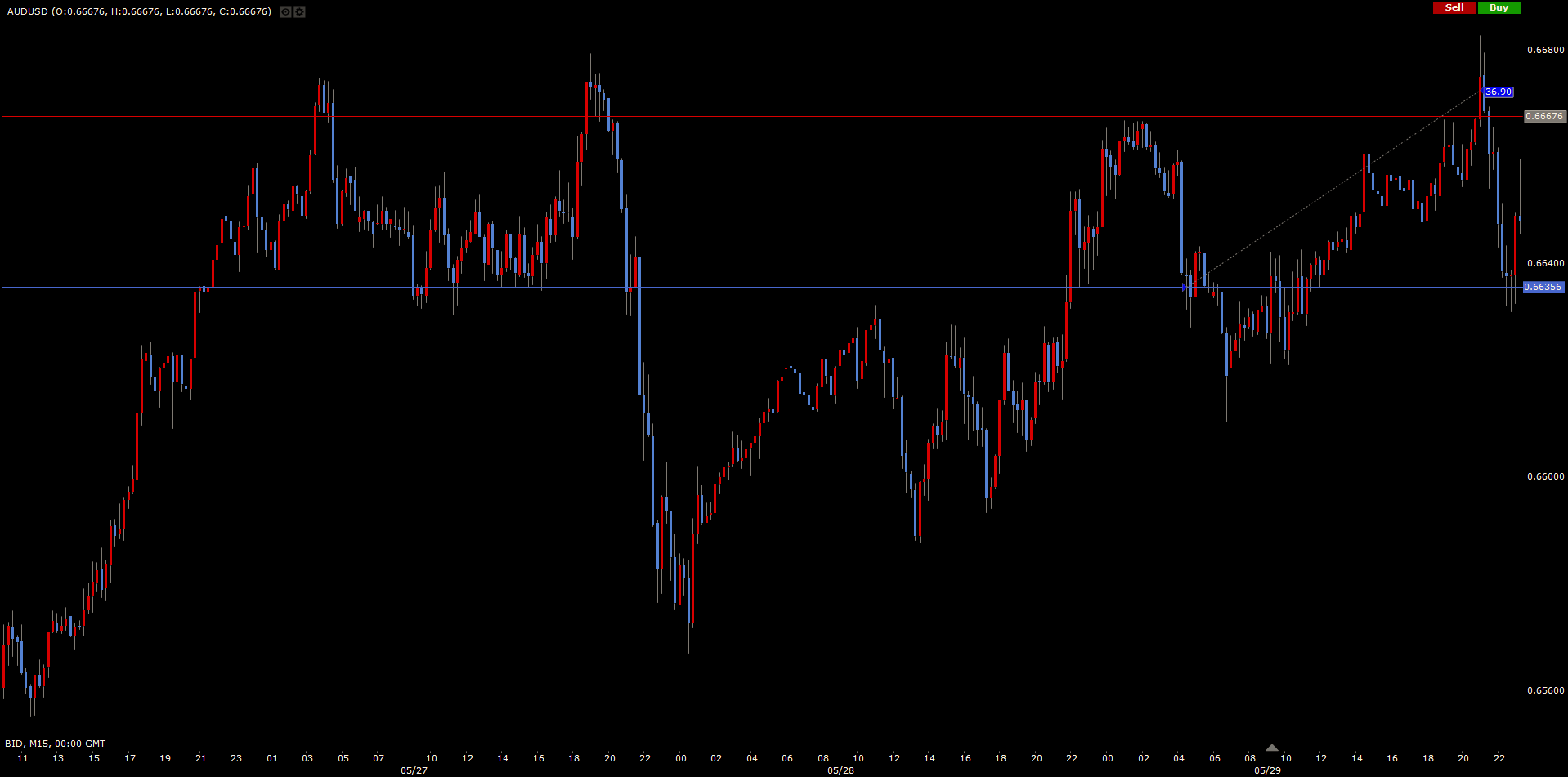
Task: Click the gray triangle marker on the time axis
Action: 1271,748
